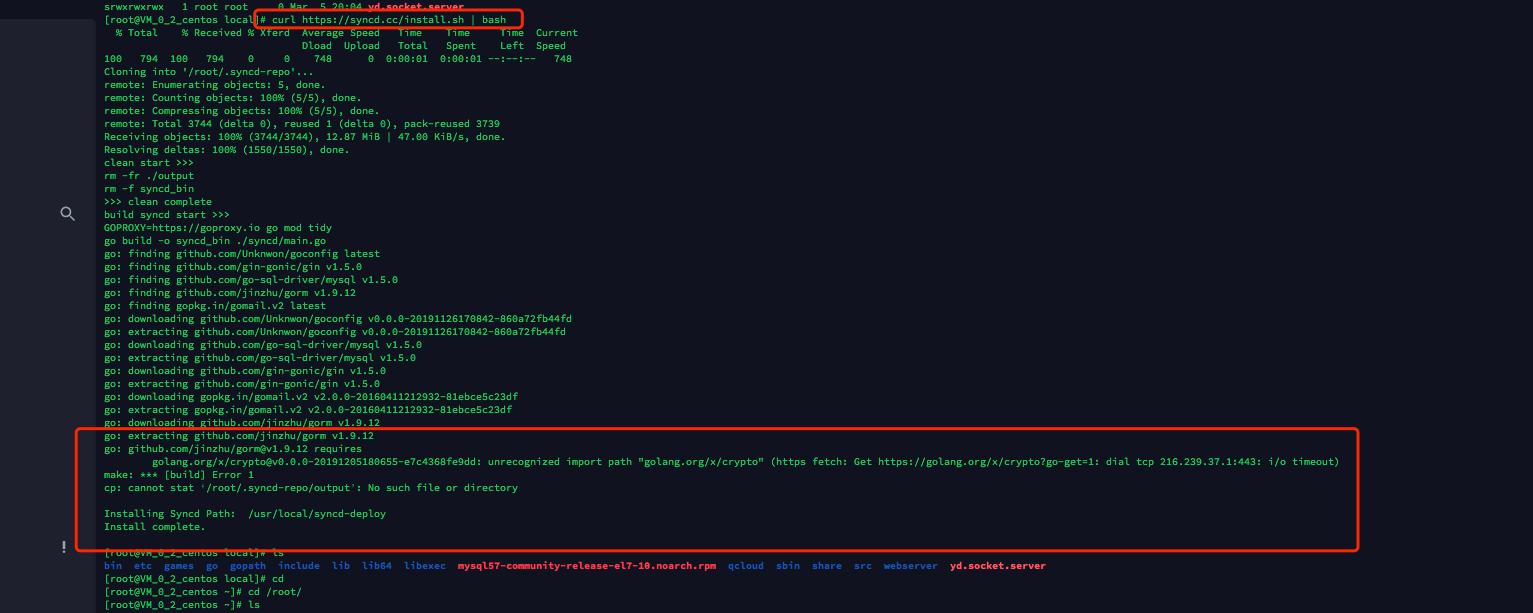Click the 'rm -fr ./output' line
The image size is (1533, 613).
pos(149,176)
